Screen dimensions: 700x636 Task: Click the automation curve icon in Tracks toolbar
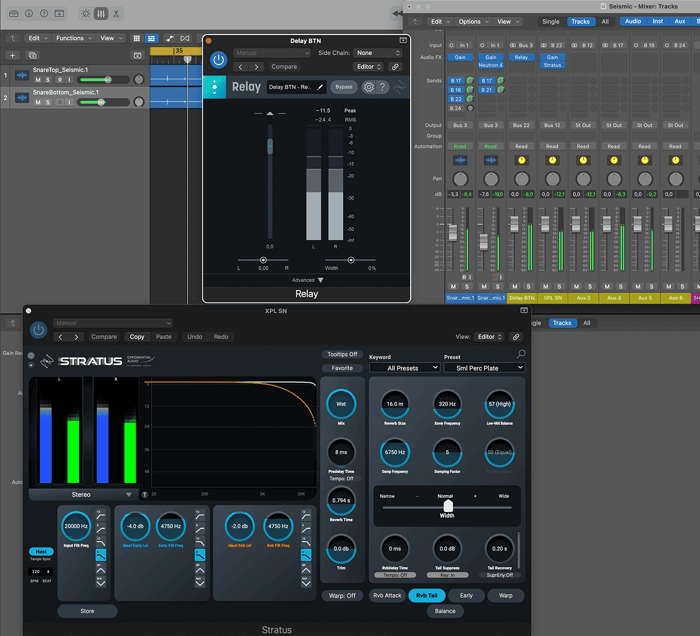[170, 38]
